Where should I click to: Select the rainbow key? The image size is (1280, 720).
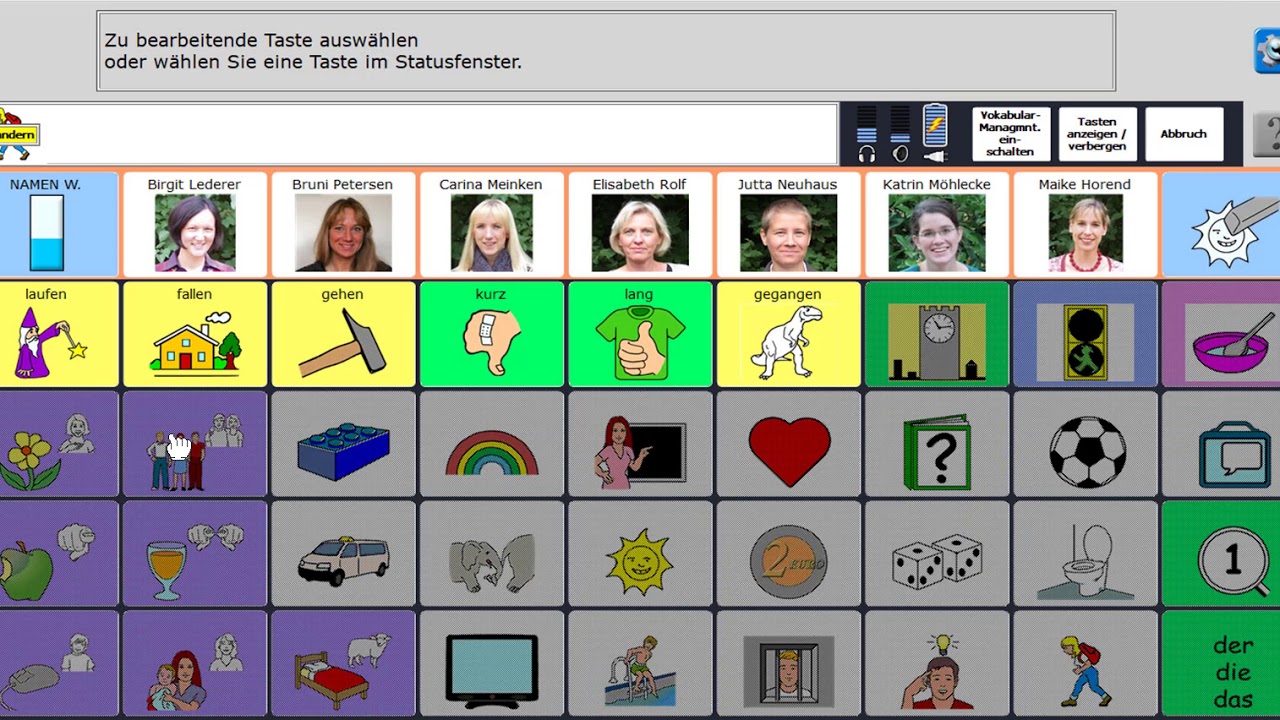tap(491, 444)
